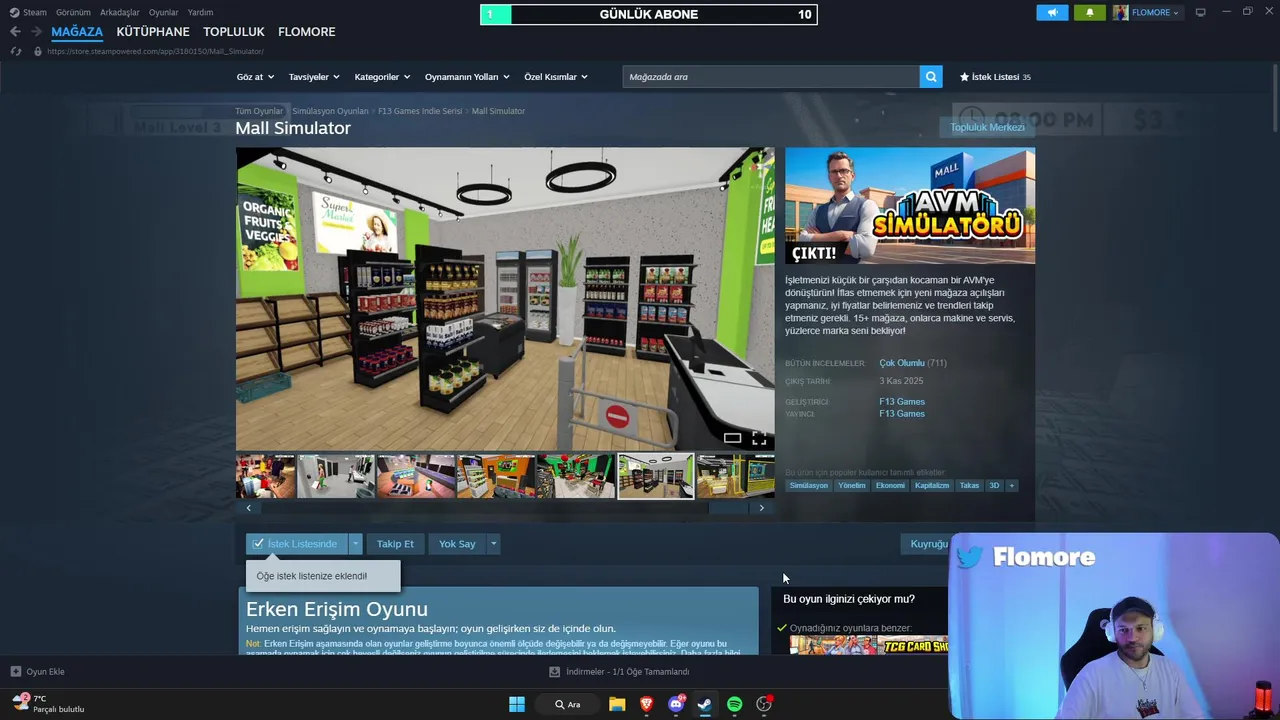Click the Tüm Oyunlar breadcrumb link
This screenshot has width=1280, height=720.
(259, 111)
